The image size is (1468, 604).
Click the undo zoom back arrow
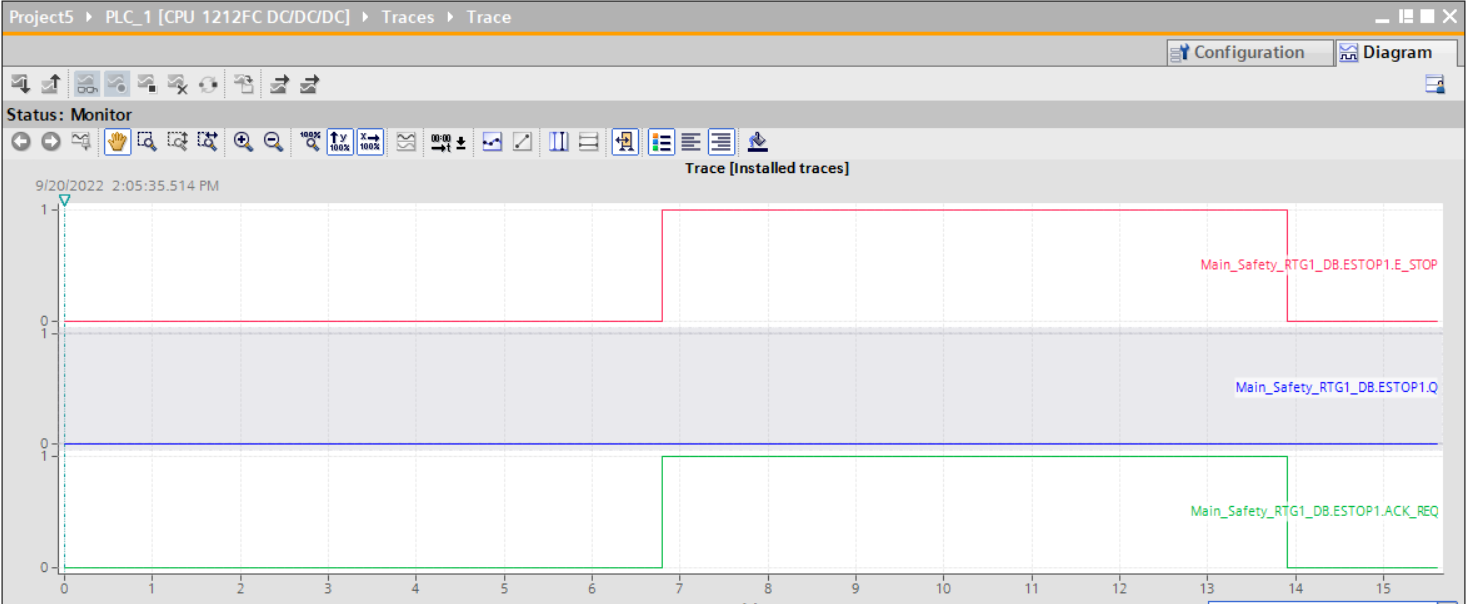click(21, 142)
